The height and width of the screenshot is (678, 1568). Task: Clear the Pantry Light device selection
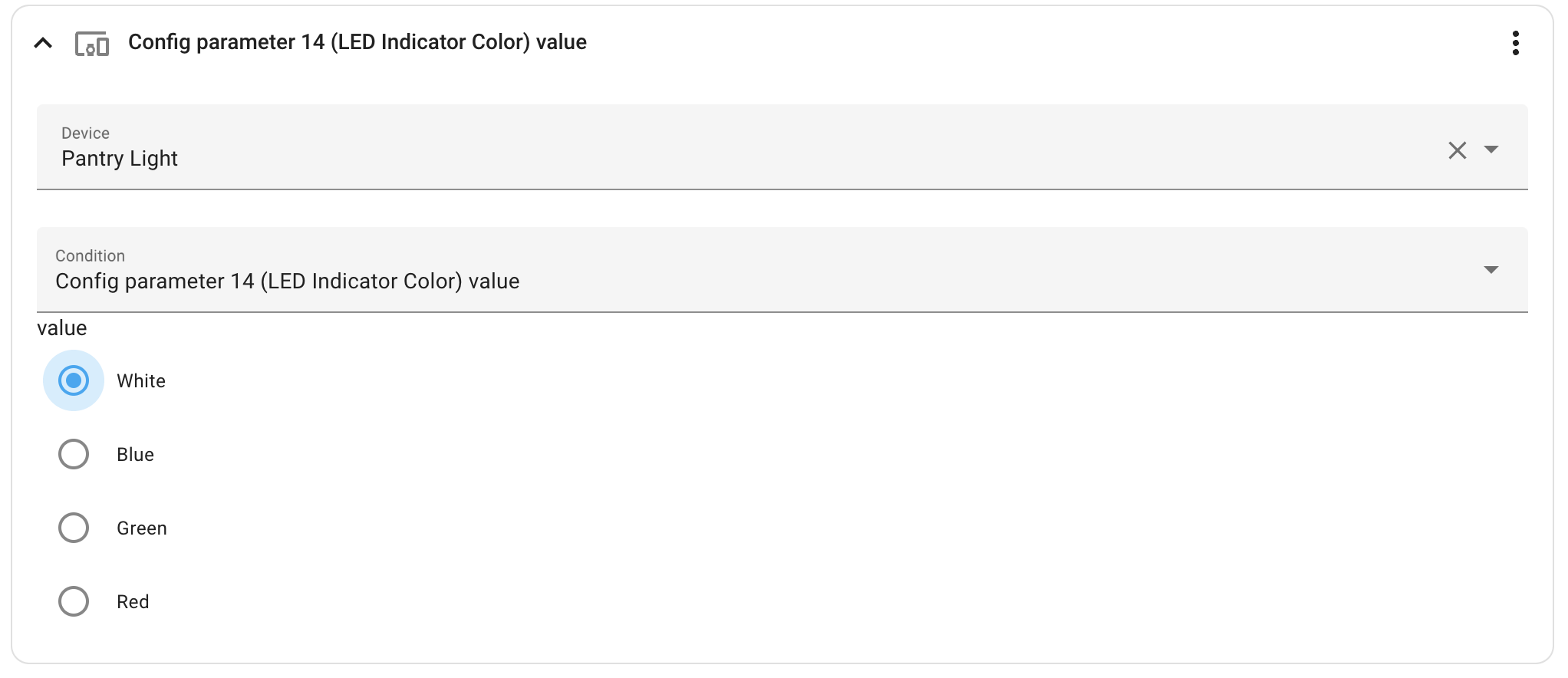(1457, 150)
